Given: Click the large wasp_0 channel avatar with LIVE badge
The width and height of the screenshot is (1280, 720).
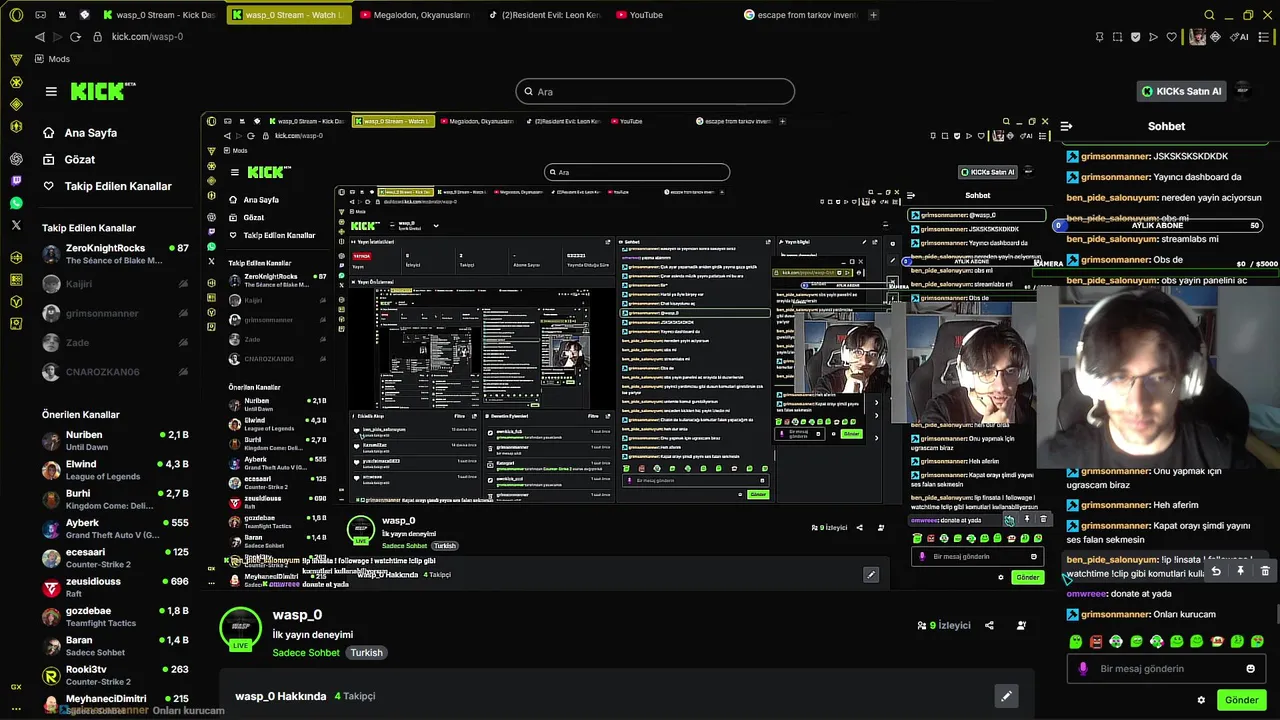Looking at the screenshot, I should click(240, 629).
